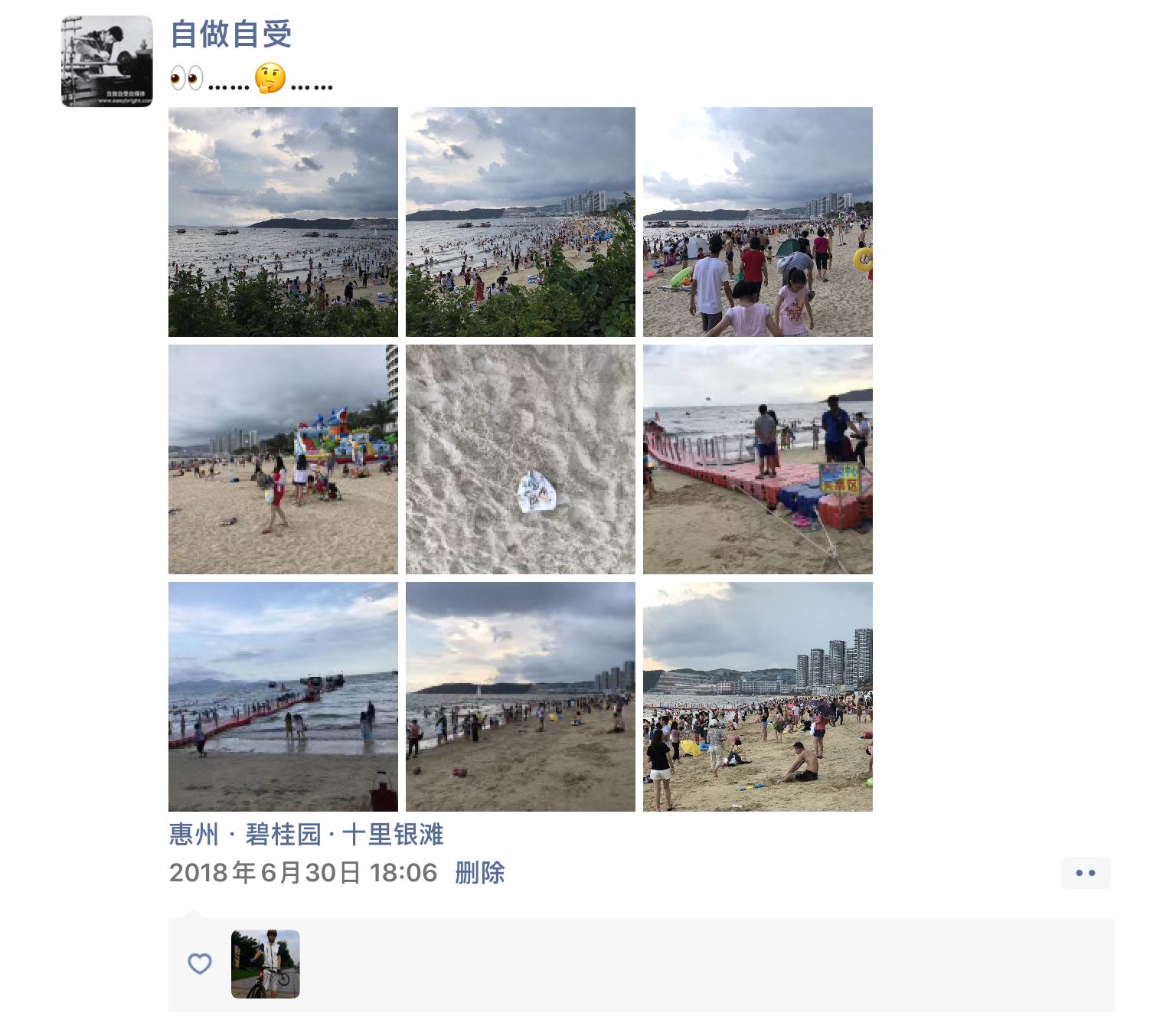Open the photo of beach with bushes and high-rises
Viewport: 1176px width, 1023px height.
(x=521, y=222)
